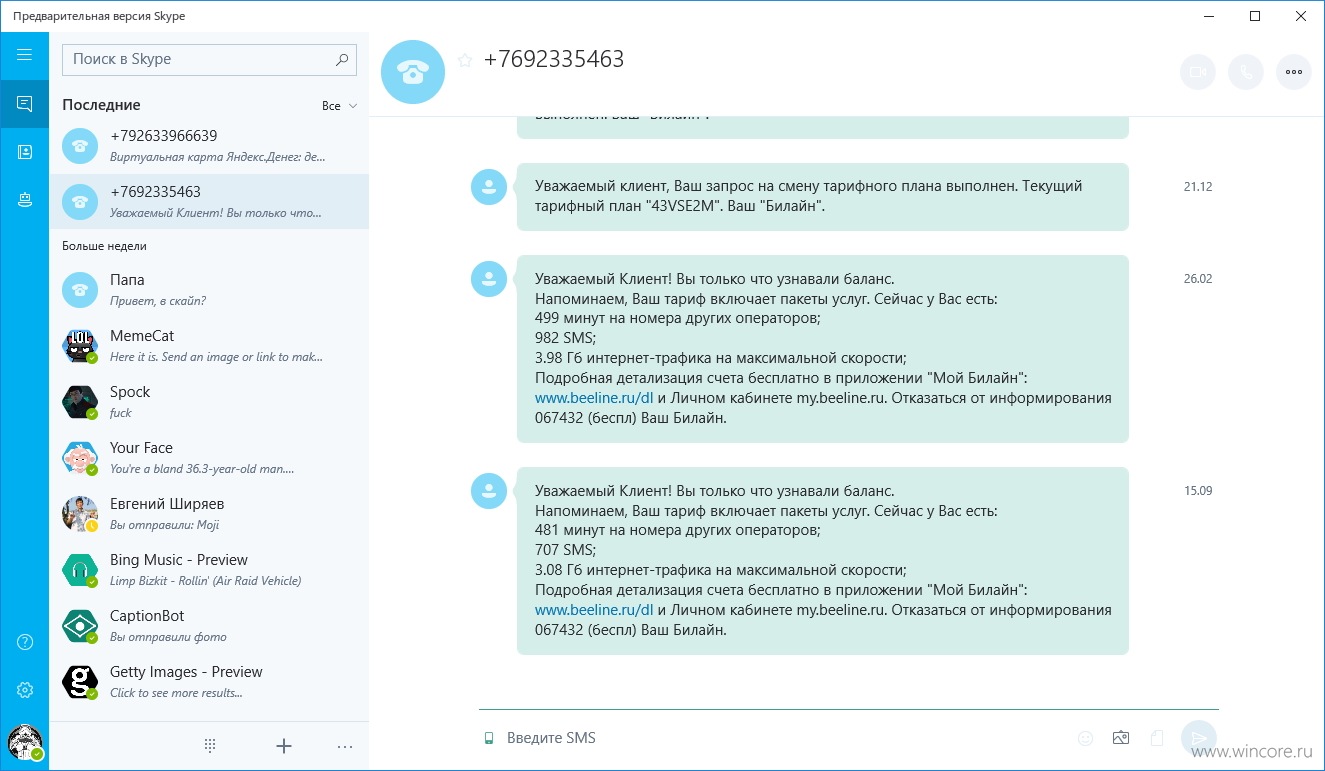Start a voice call with +7692335463
Viewport: 1325px width, 771px height.
click(x=1246, y=72)
